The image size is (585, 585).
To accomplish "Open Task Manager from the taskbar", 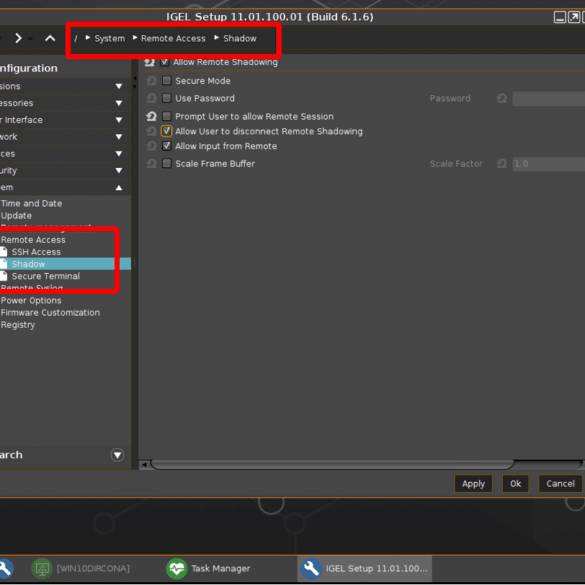I will click(x=208, y=569).
